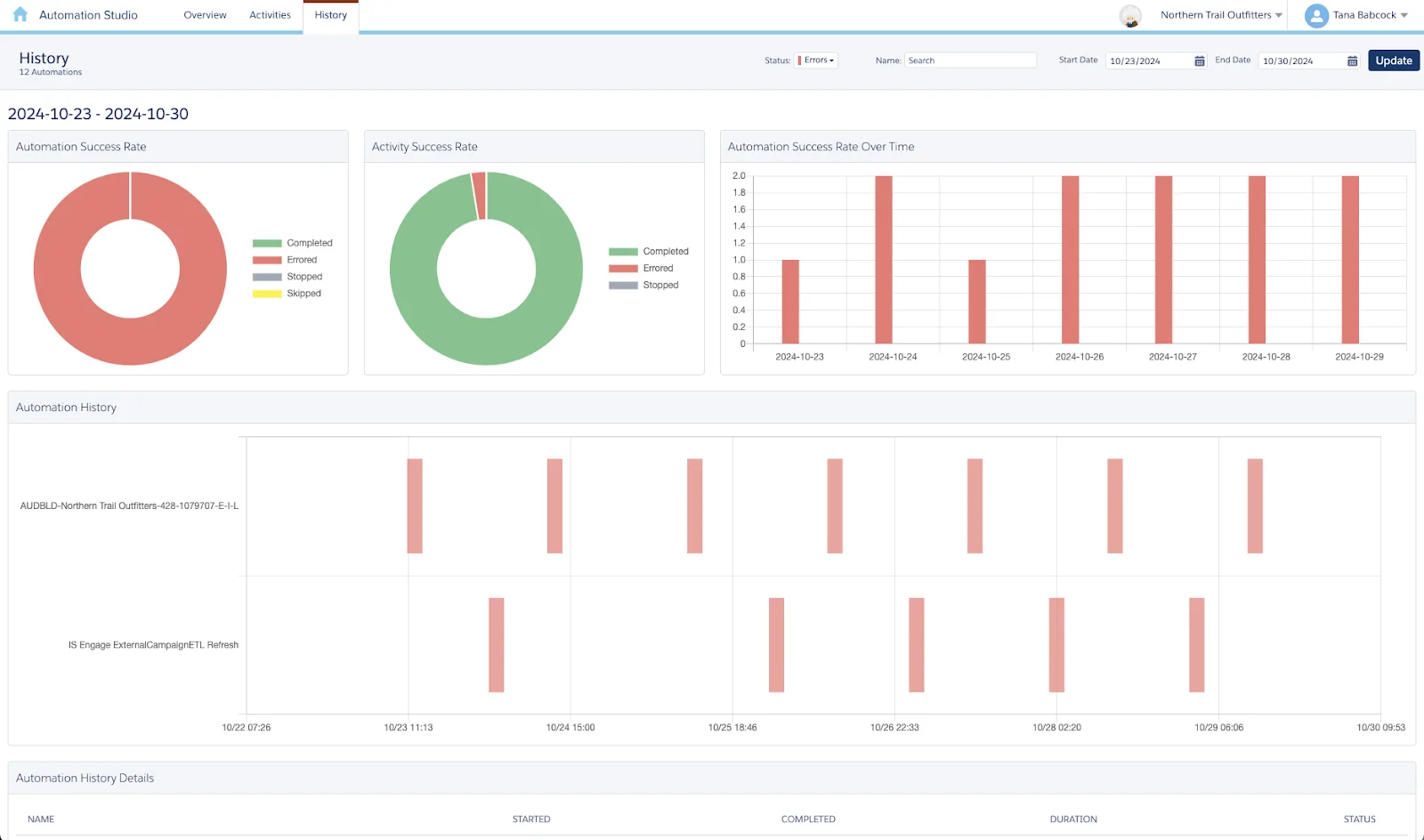Click the 2024-10-29 error bar
This screenshot has height=840, width=1424.
(1350, 260)
